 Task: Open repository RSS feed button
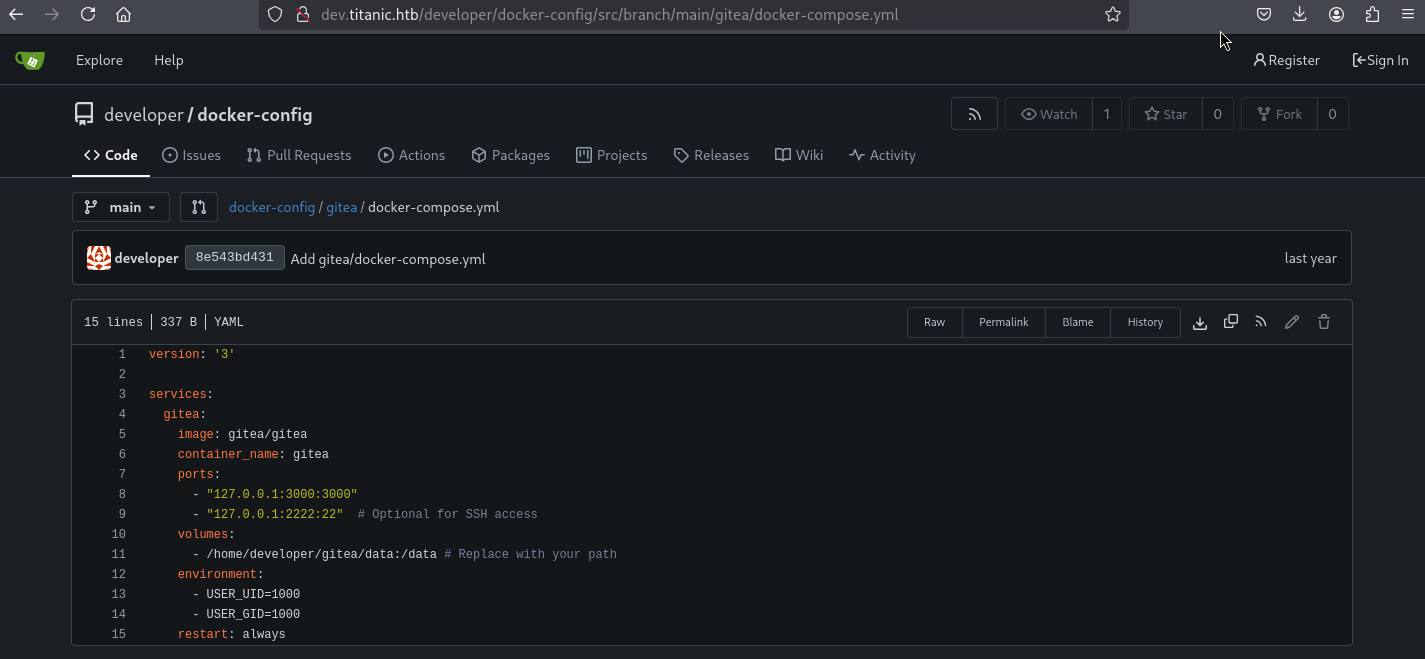pyautogui.click(x=974, y=114)
